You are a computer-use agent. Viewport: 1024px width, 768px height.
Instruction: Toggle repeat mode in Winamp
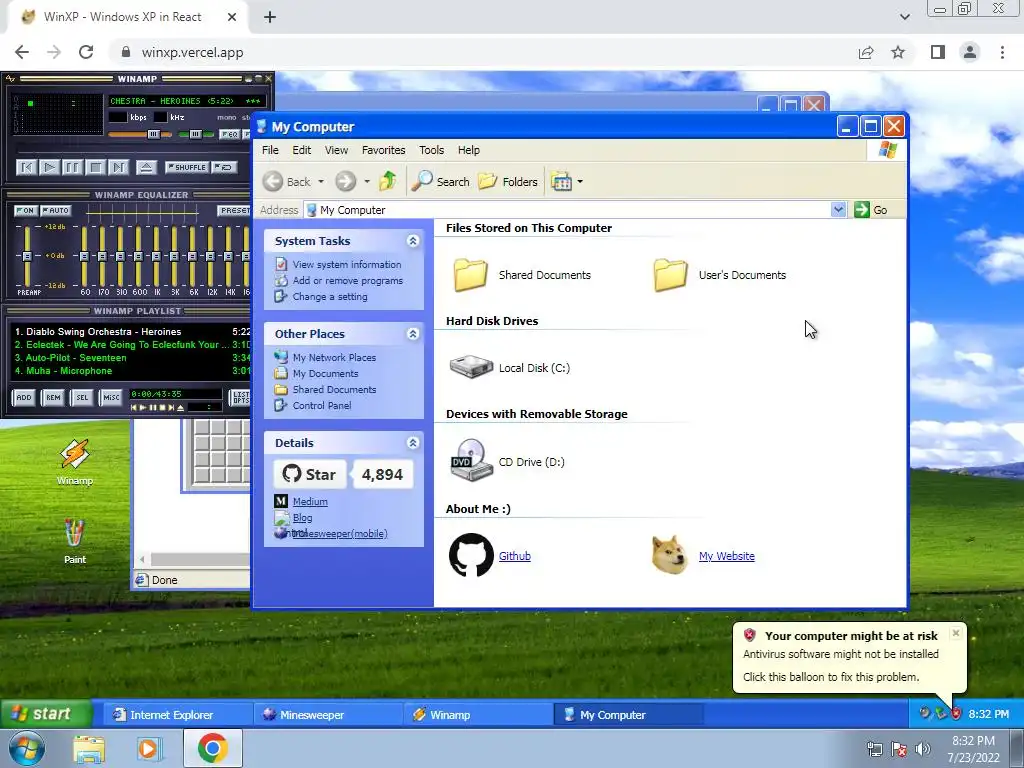click(224, 167)
